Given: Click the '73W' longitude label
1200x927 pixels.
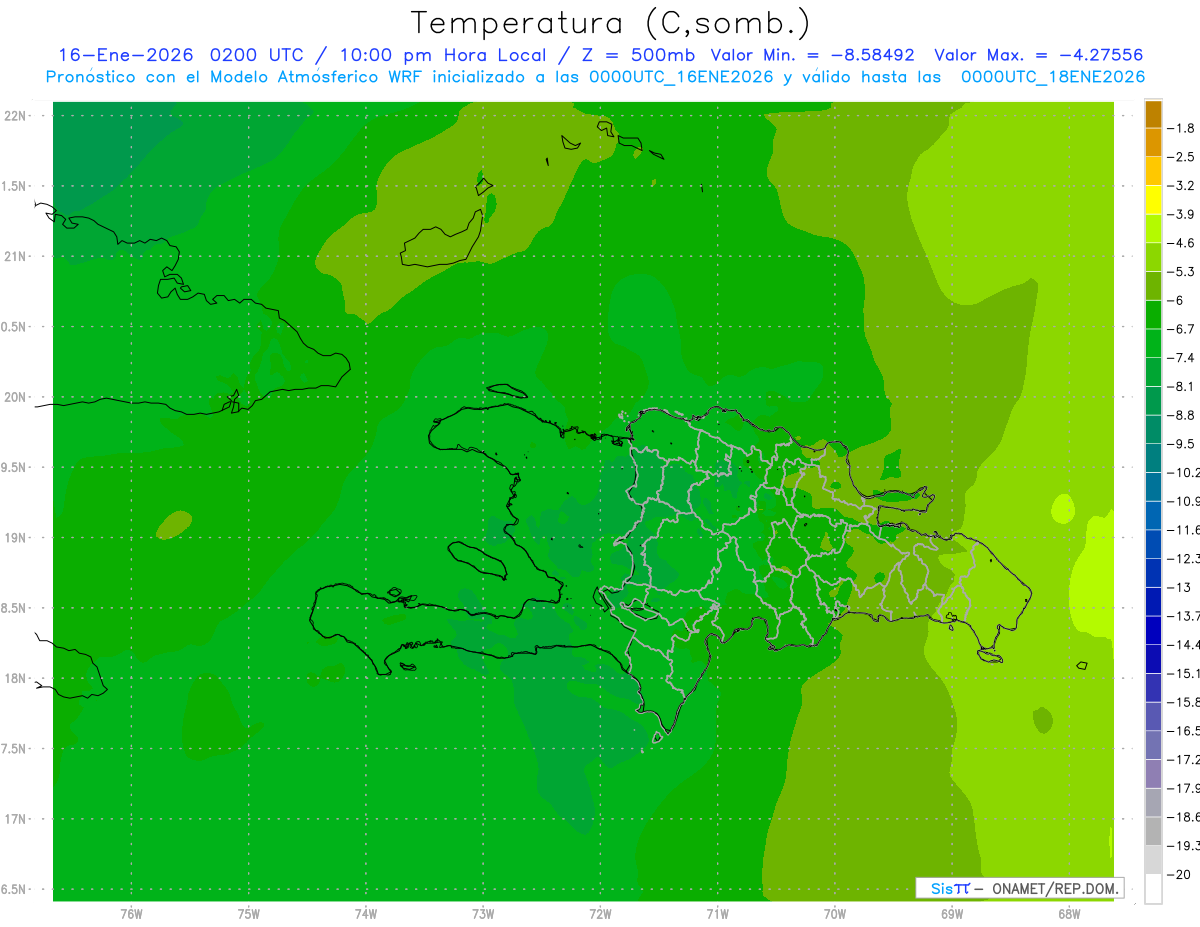Looking at the screenshot, I should point(483,913).
